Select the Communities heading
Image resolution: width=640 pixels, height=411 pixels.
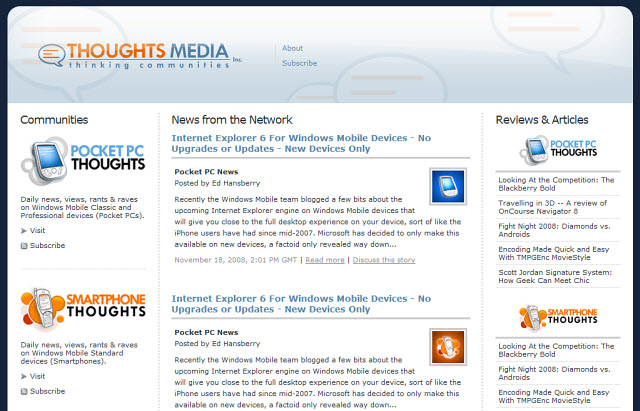point(54,120)
